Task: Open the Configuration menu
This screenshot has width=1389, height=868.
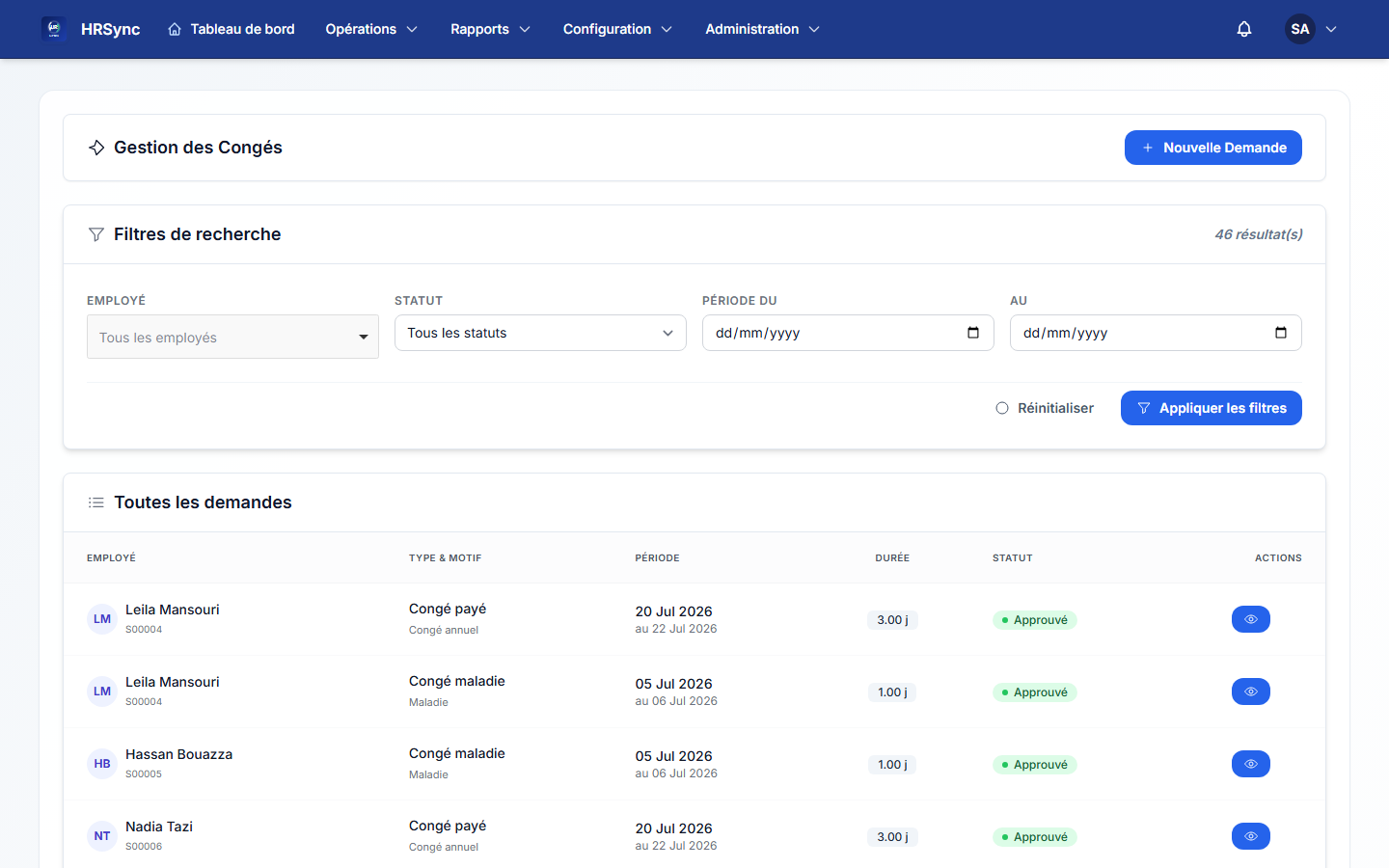Action: tap(617, 29)
